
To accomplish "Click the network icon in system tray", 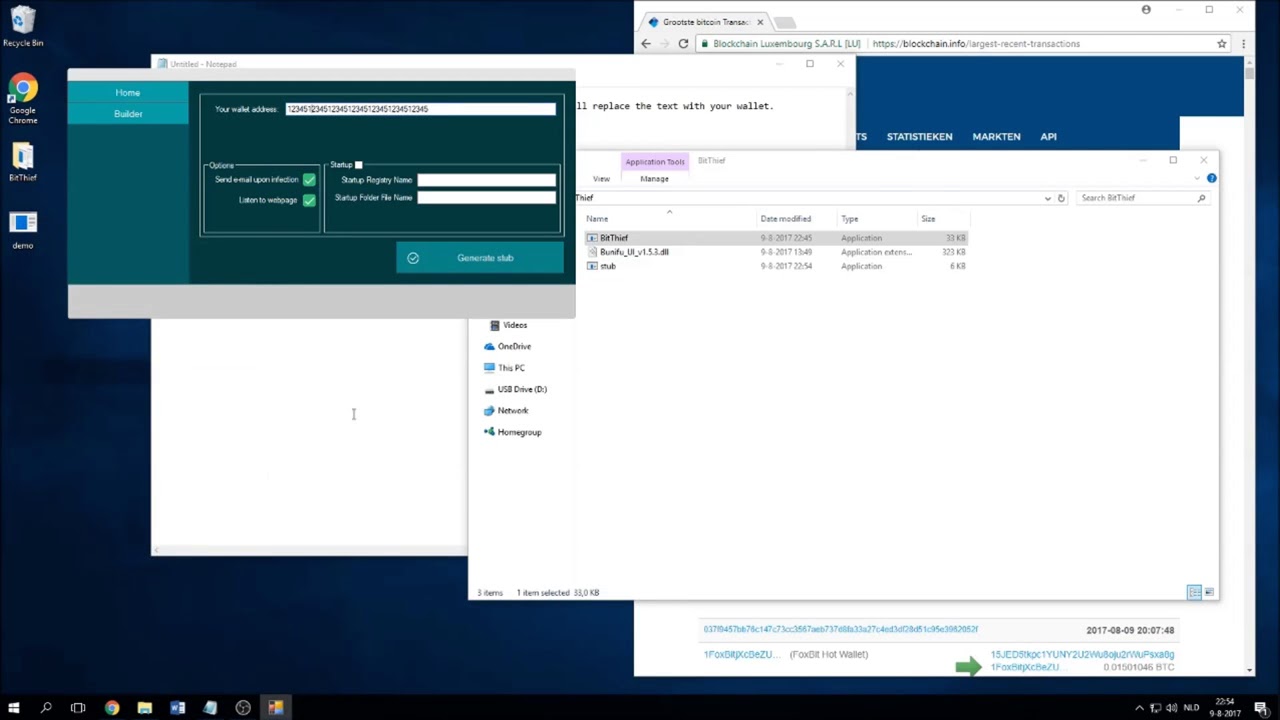I will (x=1155, y=708).
